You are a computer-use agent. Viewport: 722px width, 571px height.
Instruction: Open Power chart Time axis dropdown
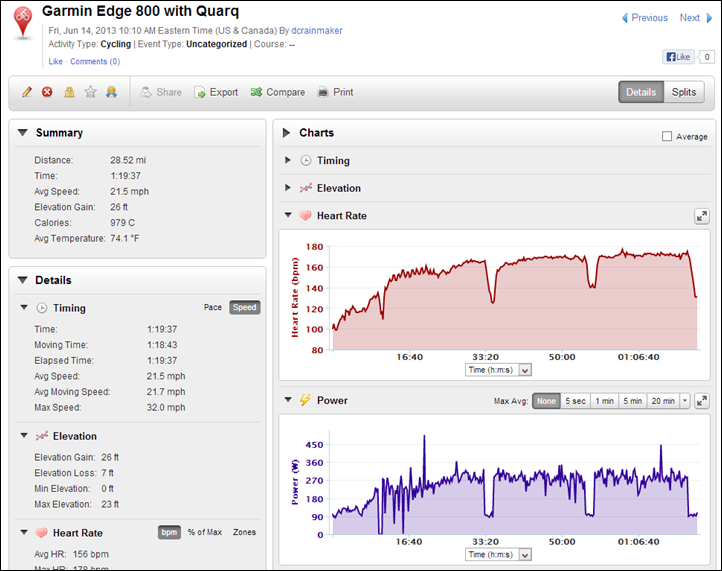coord(498,554)
